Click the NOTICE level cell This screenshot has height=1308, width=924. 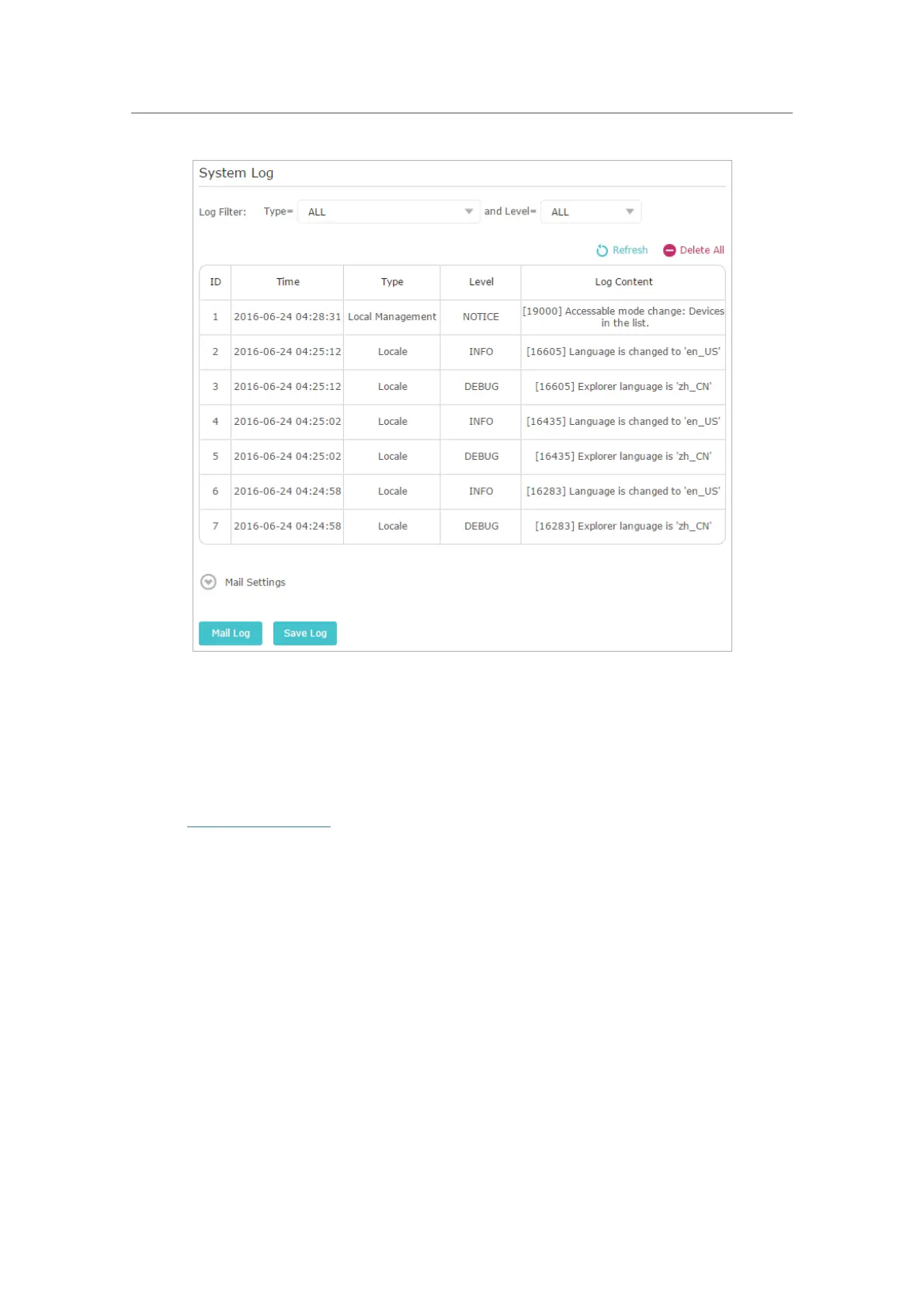(x=481, y=317)
